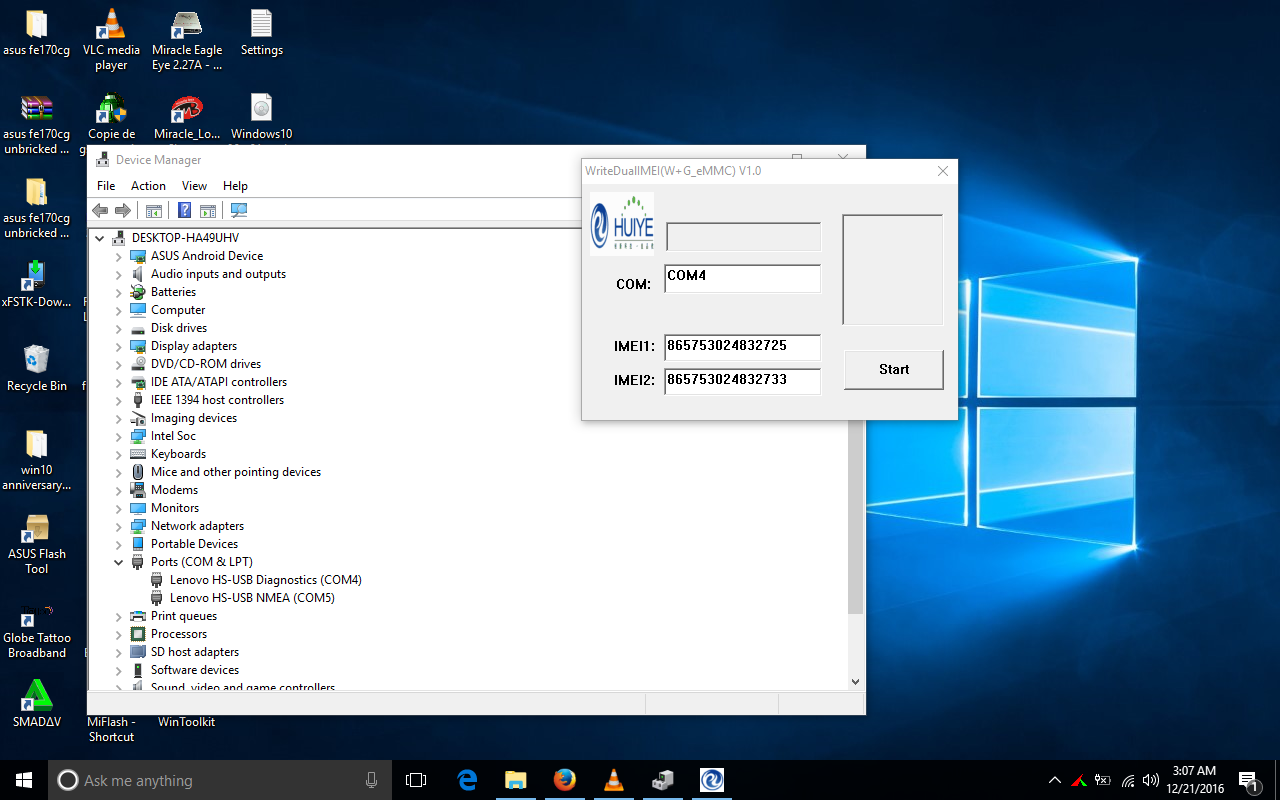Click Device Manager vertical scrollbar thumb
The width and height of the screenshot is (1280, 800).
(x=855, y=515)
